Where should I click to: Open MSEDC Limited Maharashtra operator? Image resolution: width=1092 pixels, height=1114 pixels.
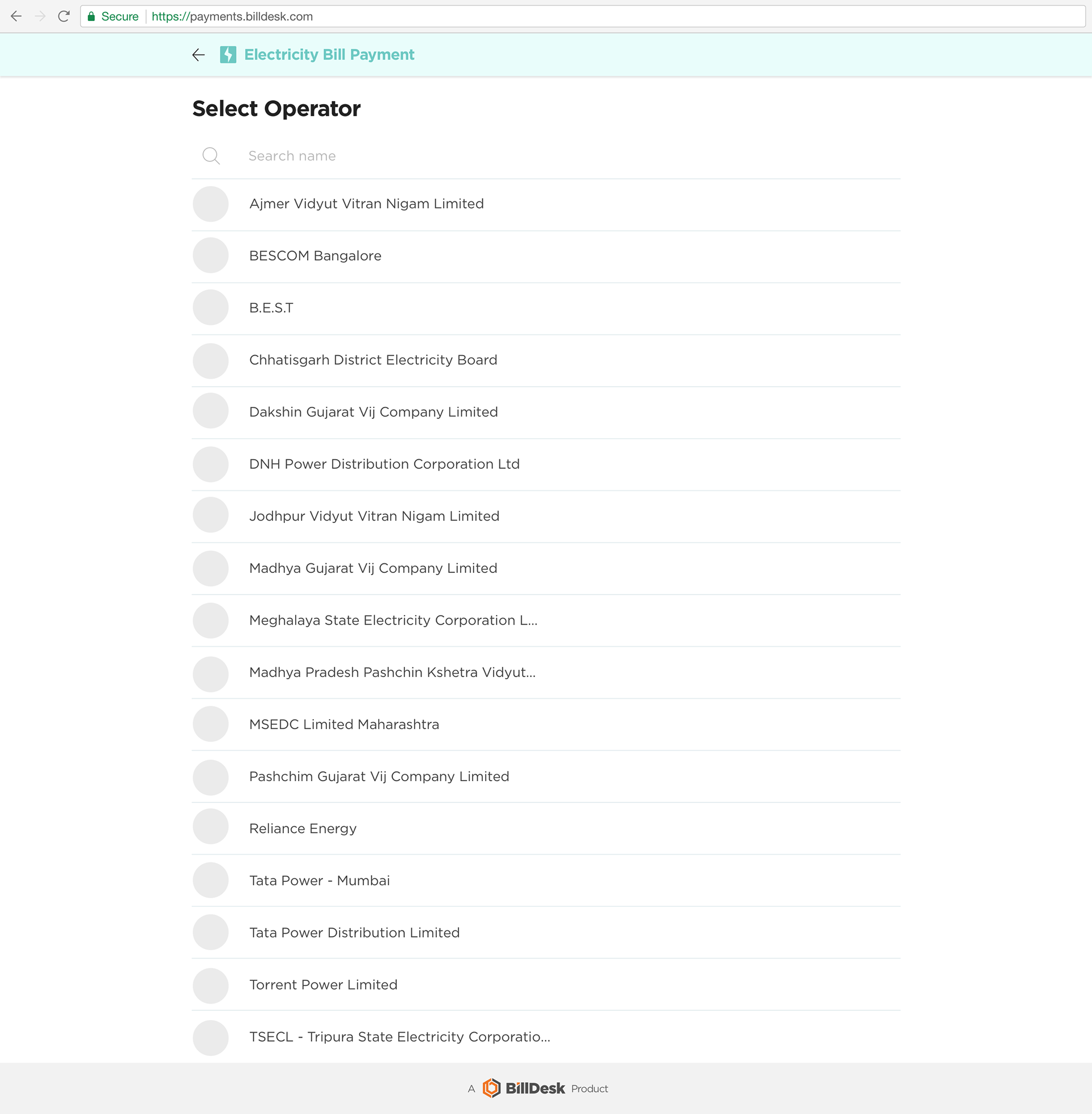click(546, 725)
